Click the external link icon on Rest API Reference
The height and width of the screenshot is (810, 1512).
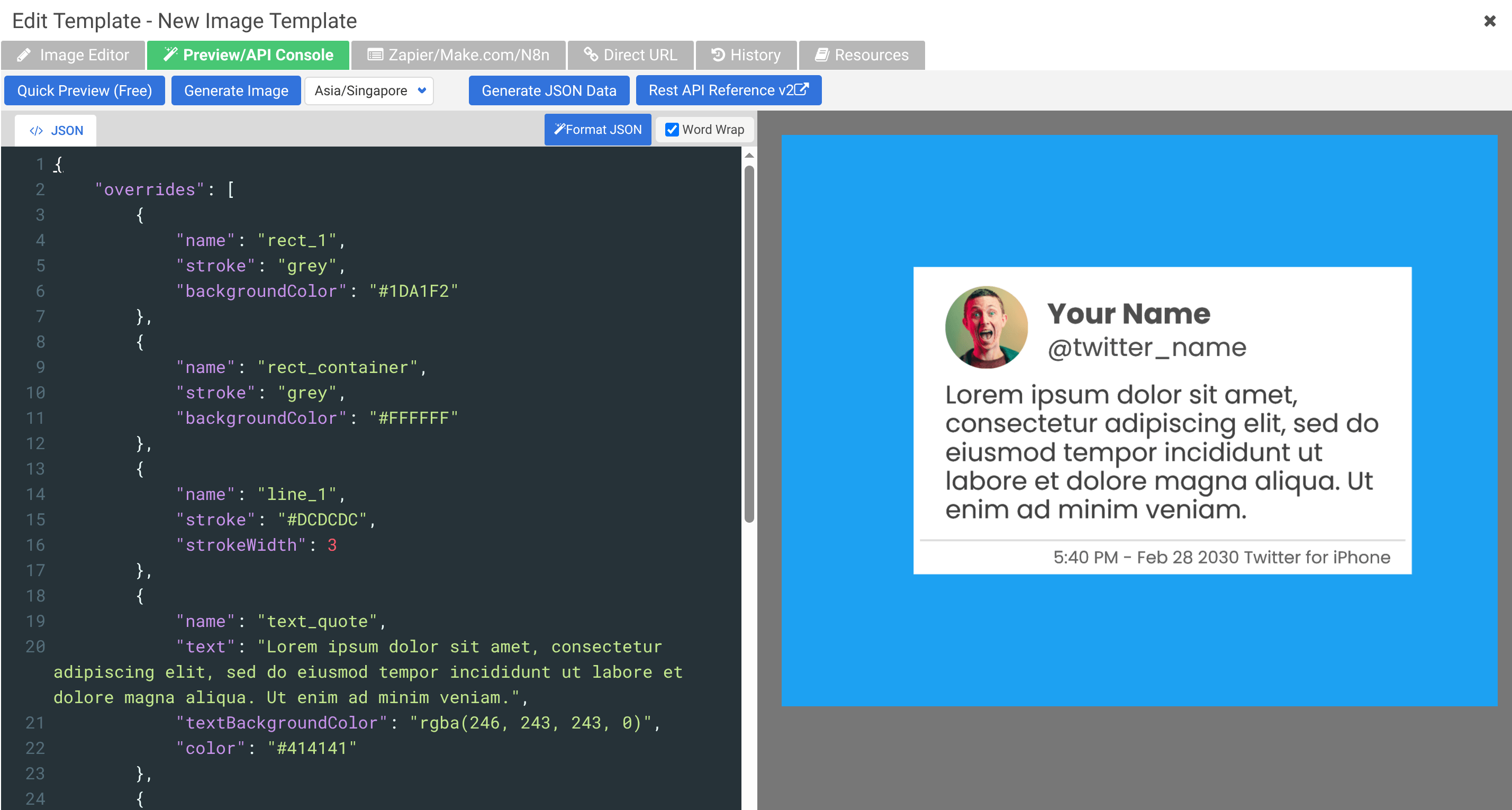802,90
